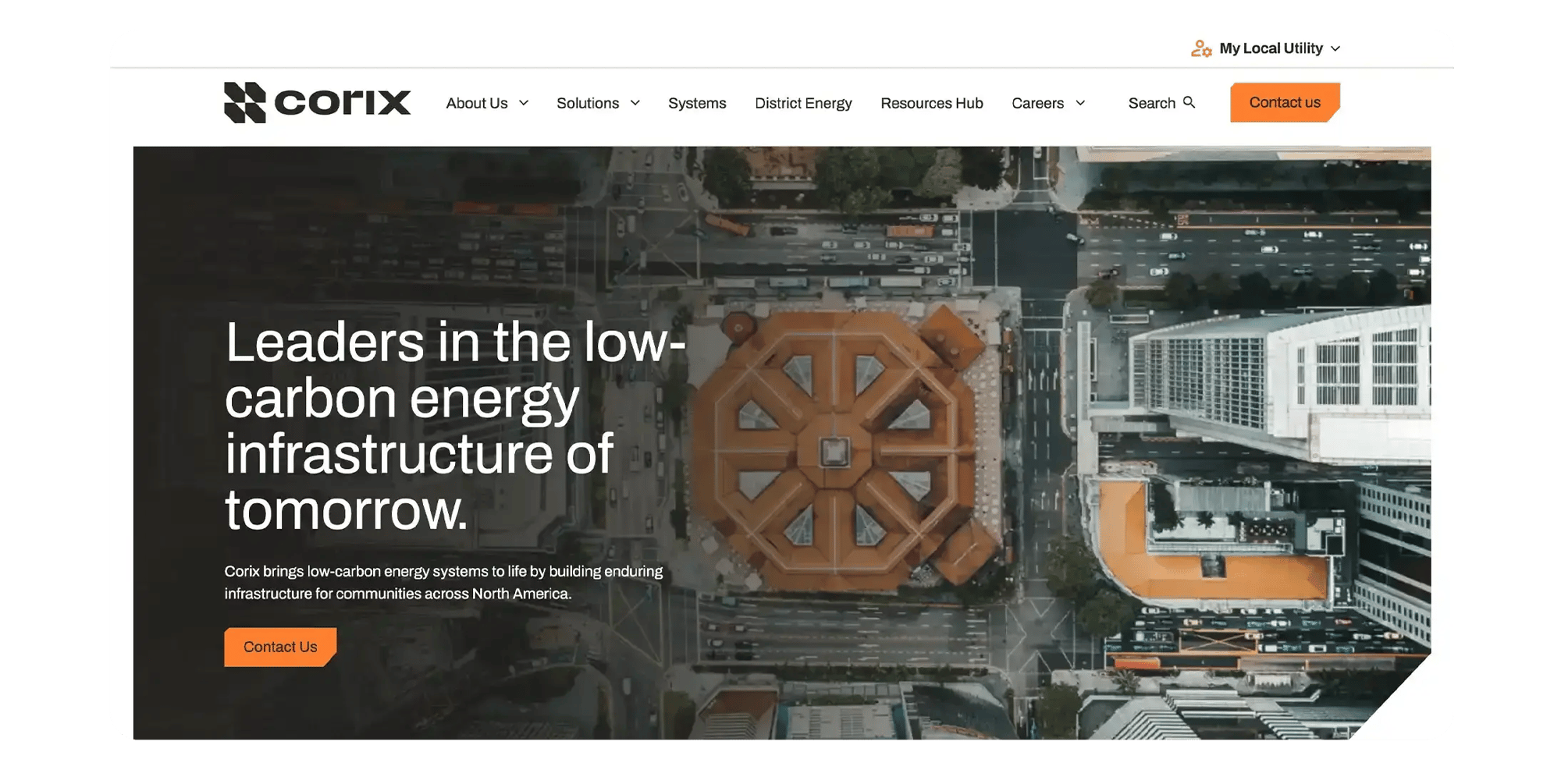The width and height of the screenshot is (1561, 784).
Task: Click the About Us navigation link
Action: pyautogui.click(x=476, y=102)
